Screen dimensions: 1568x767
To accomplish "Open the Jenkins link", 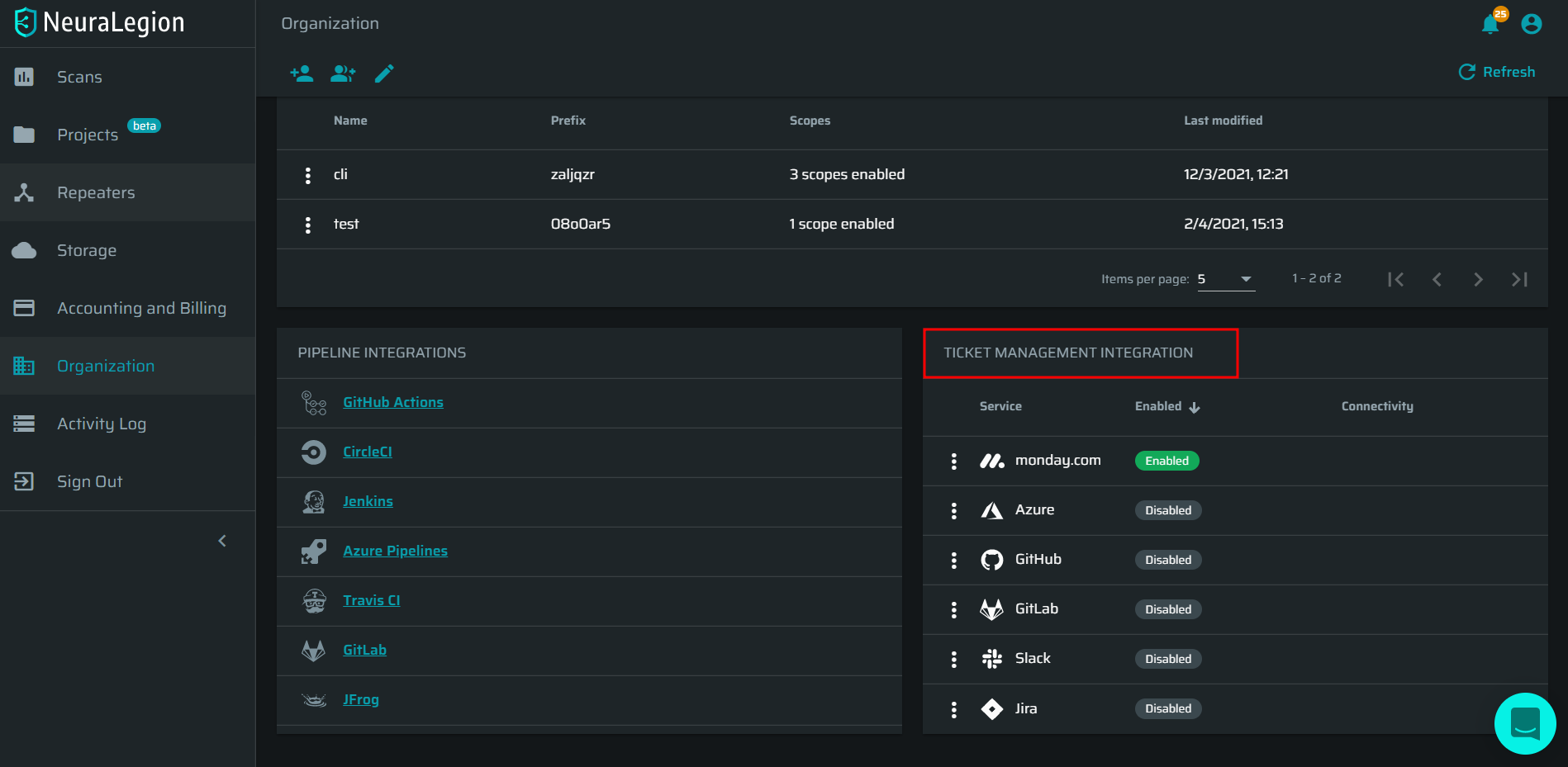I will pyautogui.click(x=368, y=501).
